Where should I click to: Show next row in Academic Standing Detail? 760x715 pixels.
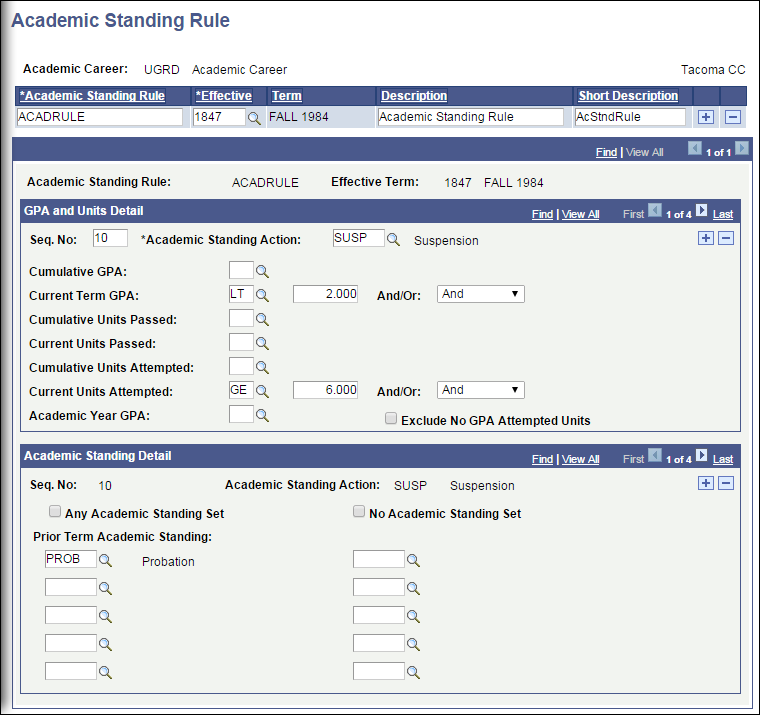click(701, 455)
